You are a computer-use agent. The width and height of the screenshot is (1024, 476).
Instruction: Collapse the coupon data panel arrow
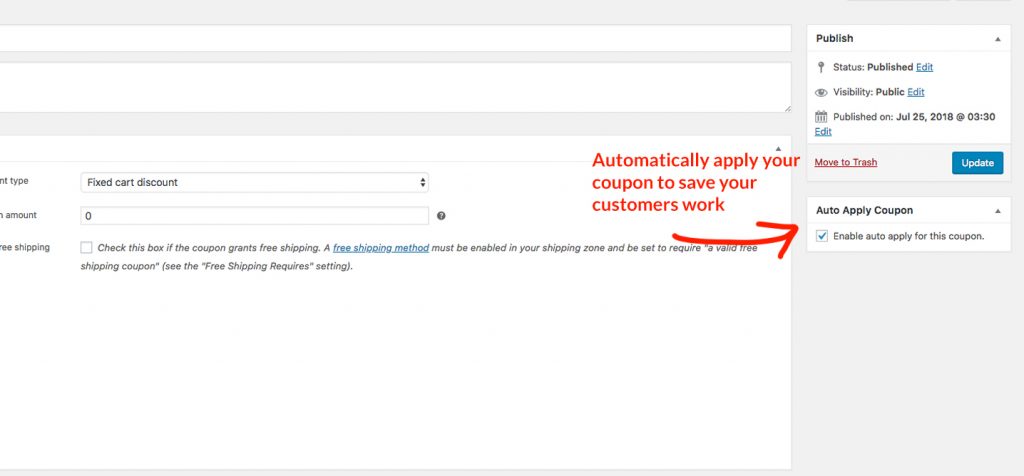[x=778, y=148]
